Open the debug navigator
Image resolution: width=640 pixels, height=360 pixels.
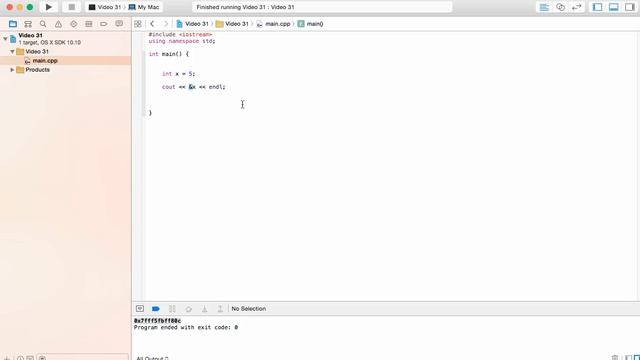click(89, 24)
